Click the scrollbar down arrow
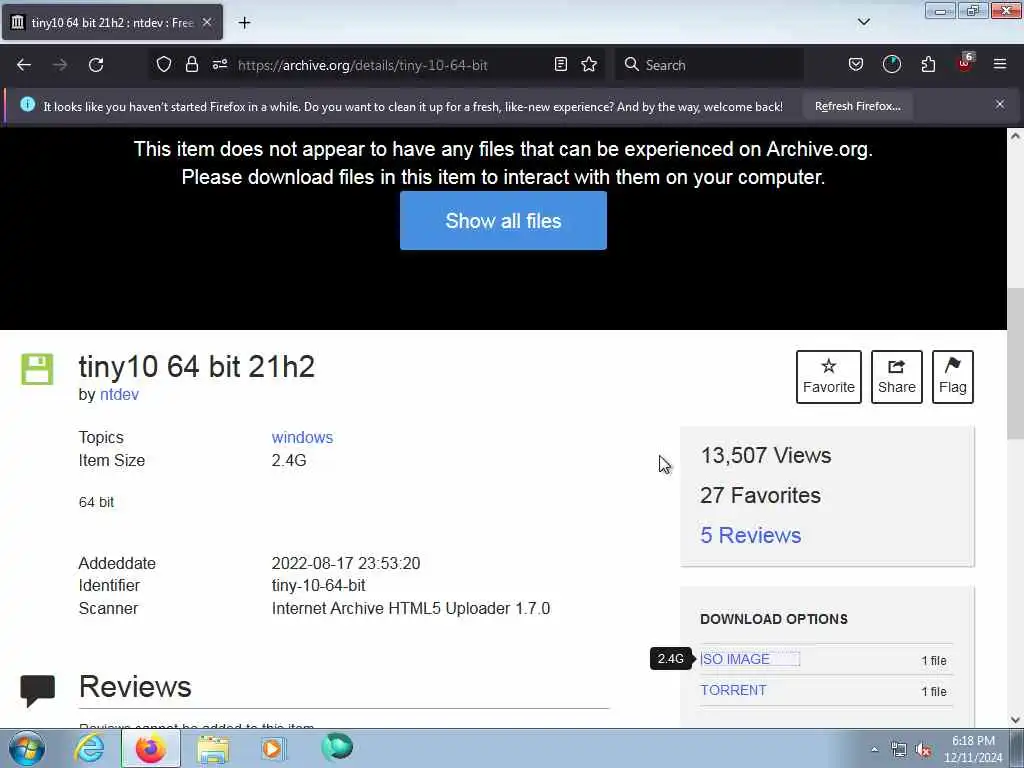Image resolution: width=1024 pixels, height=768 pixels. click(1015, 720)
